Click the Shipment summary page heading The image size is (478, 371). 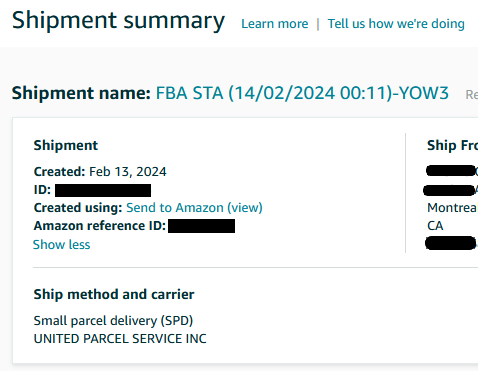[118, 21]
